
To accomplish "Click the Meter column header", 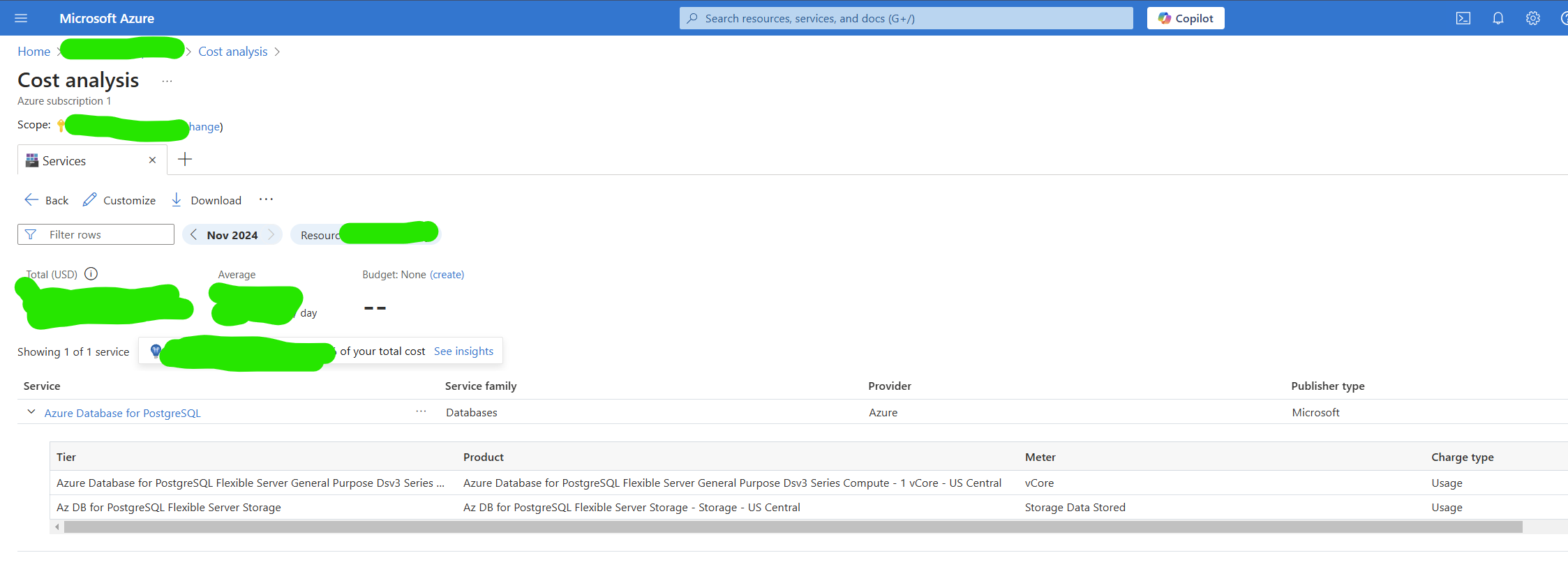I will point(1040,457).
